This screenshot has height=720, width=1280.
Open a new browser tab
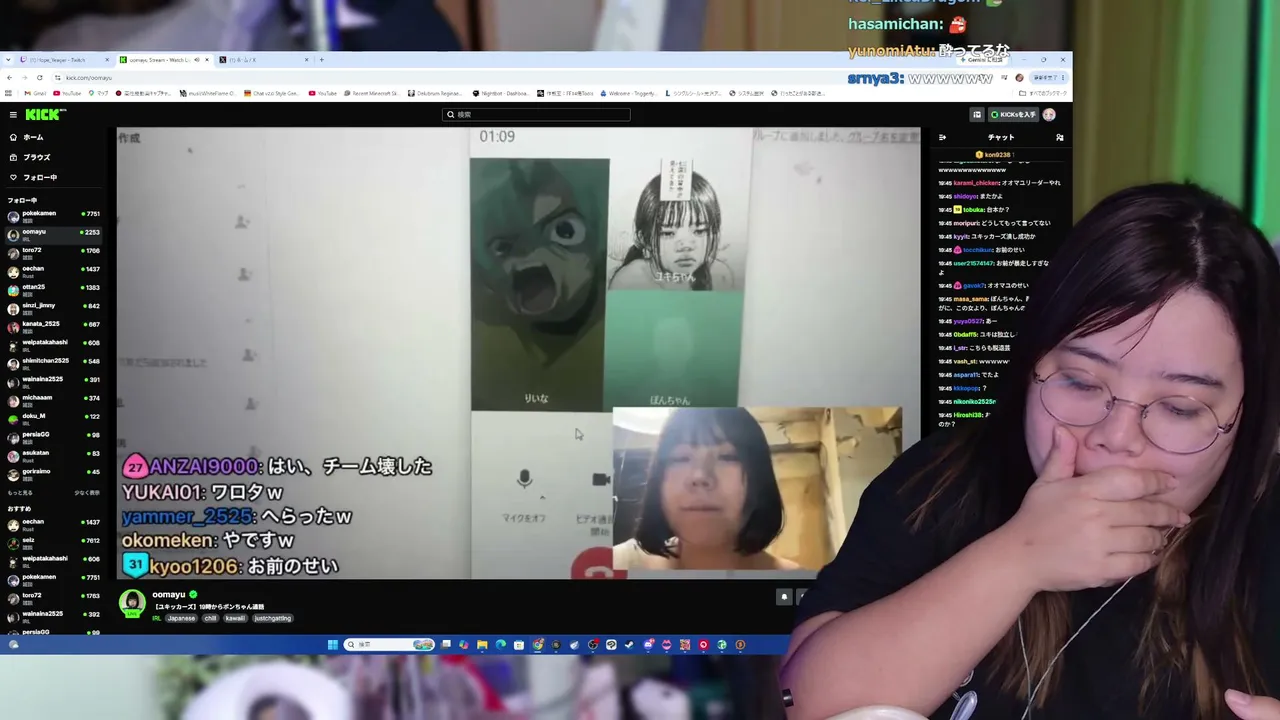click(x=322, y=60)
